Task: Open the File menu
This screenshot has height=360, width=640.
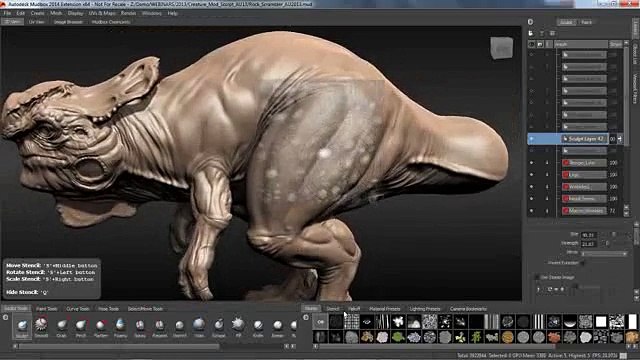Action: coord(7,13)
